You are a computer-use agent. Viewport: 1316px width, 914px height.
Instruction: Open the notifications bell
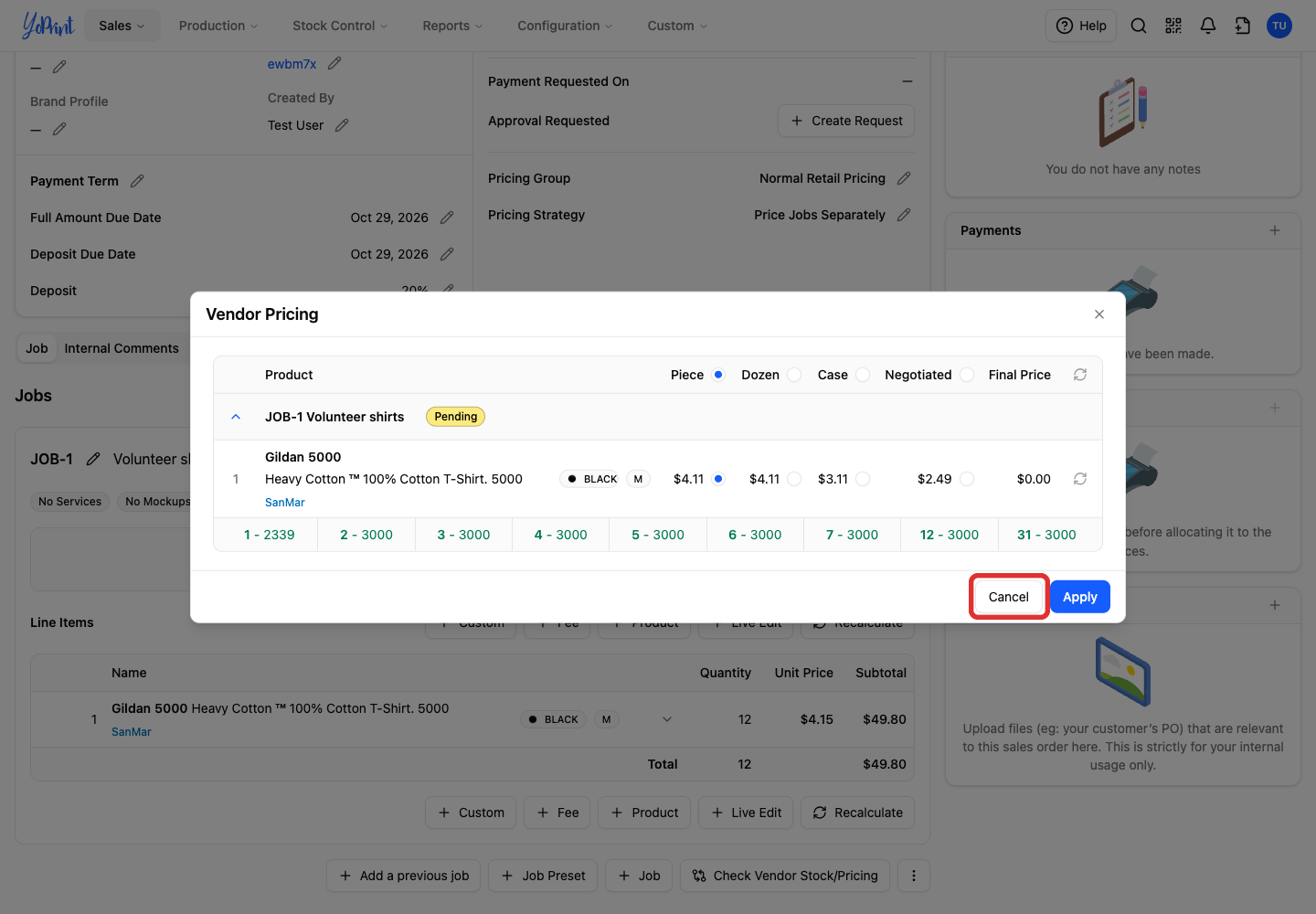coord(1208,26)
